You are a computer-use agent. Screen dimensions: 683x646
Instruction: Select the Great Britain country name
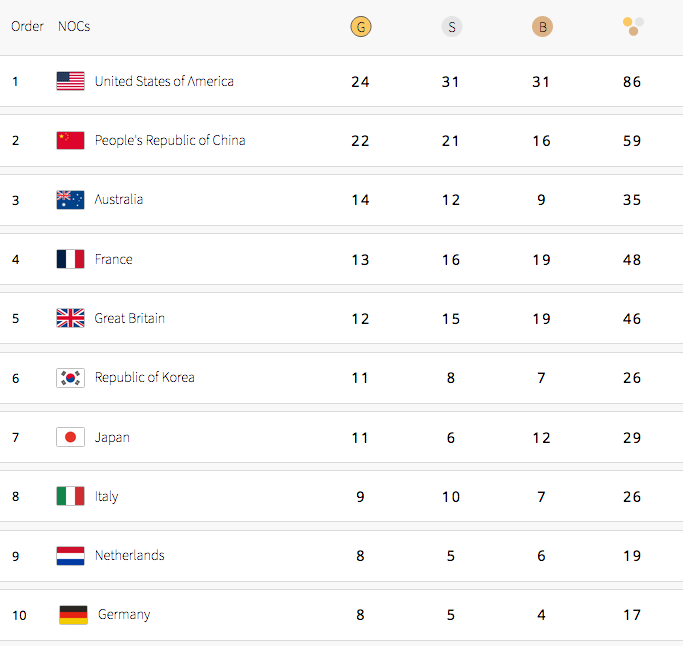tap(130, 318)
